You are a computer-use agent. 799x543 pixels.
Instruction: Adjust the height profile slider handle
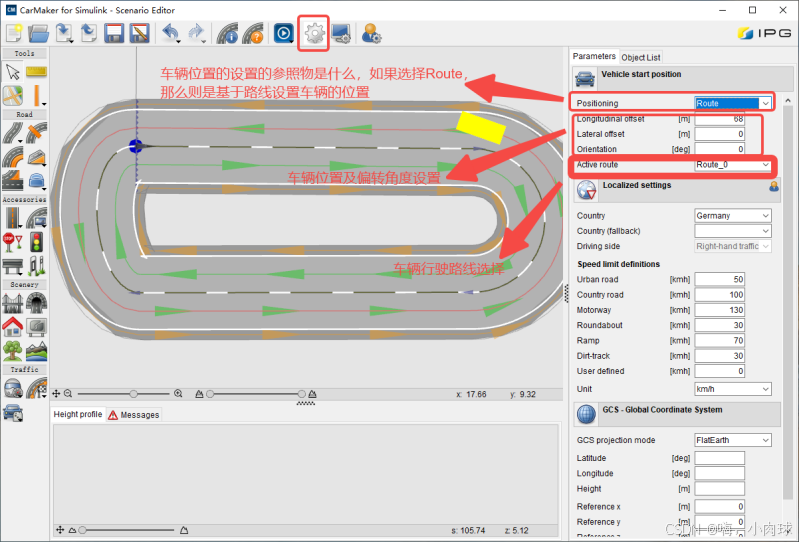coord(82,530)
